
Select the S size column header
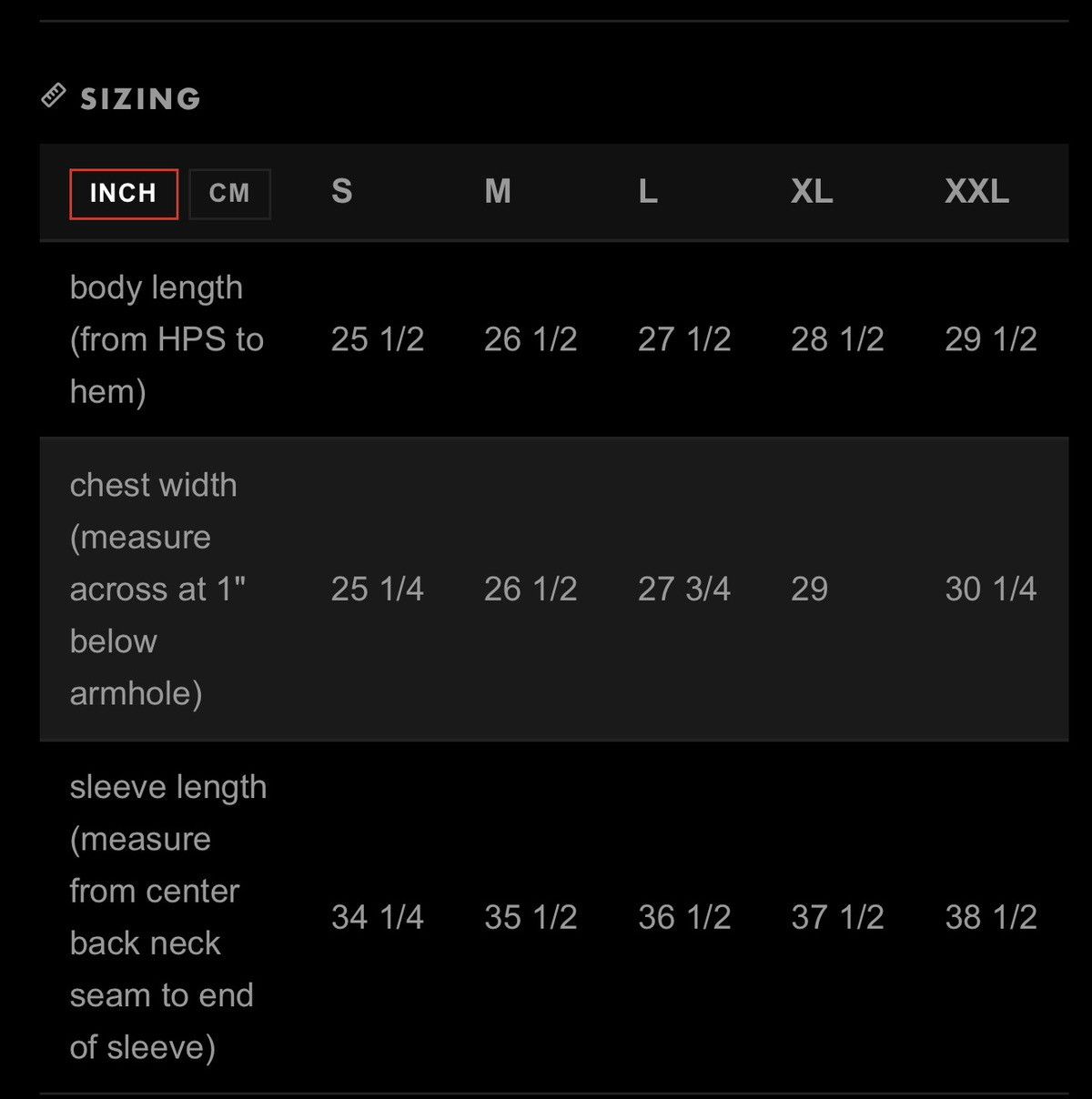coord(342,192)
